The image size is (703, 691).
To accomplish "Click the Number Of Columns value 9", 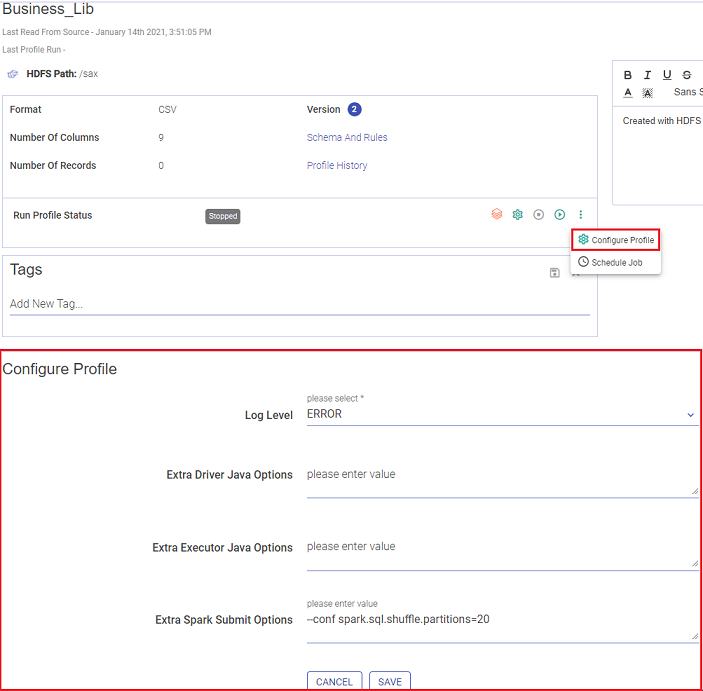I will [x=161, y=138].
